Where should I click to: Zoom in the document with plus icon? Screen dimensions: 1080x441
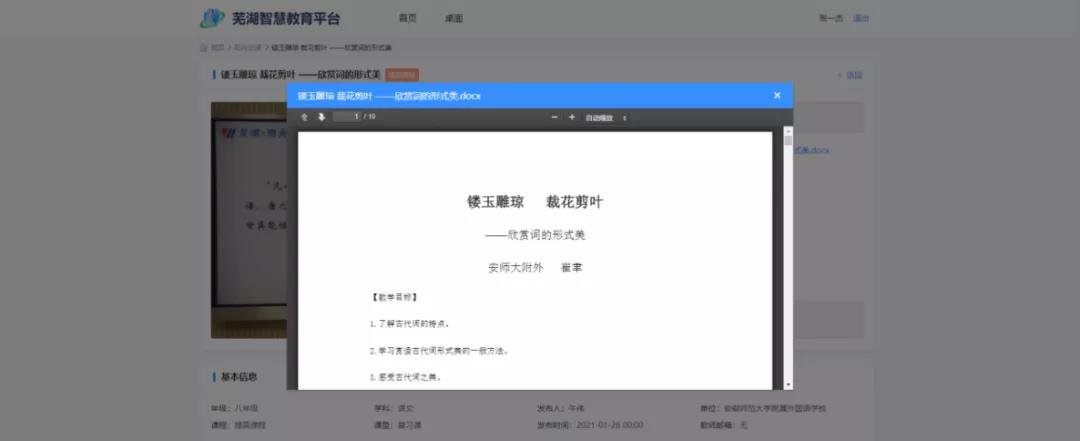pos(572,117)
